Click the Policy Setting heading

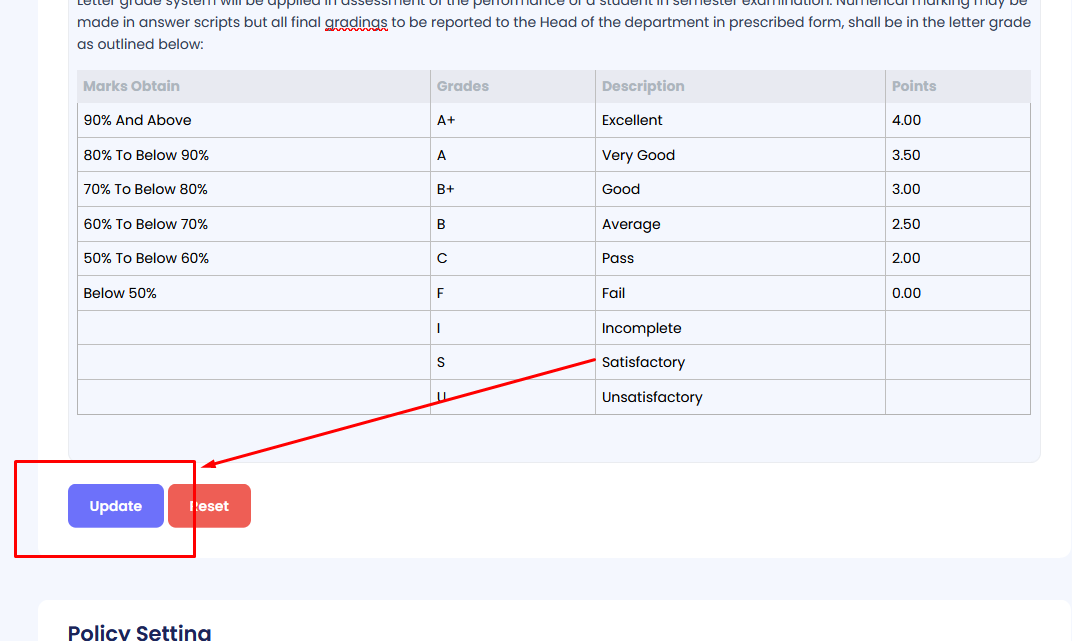point(139,632)
